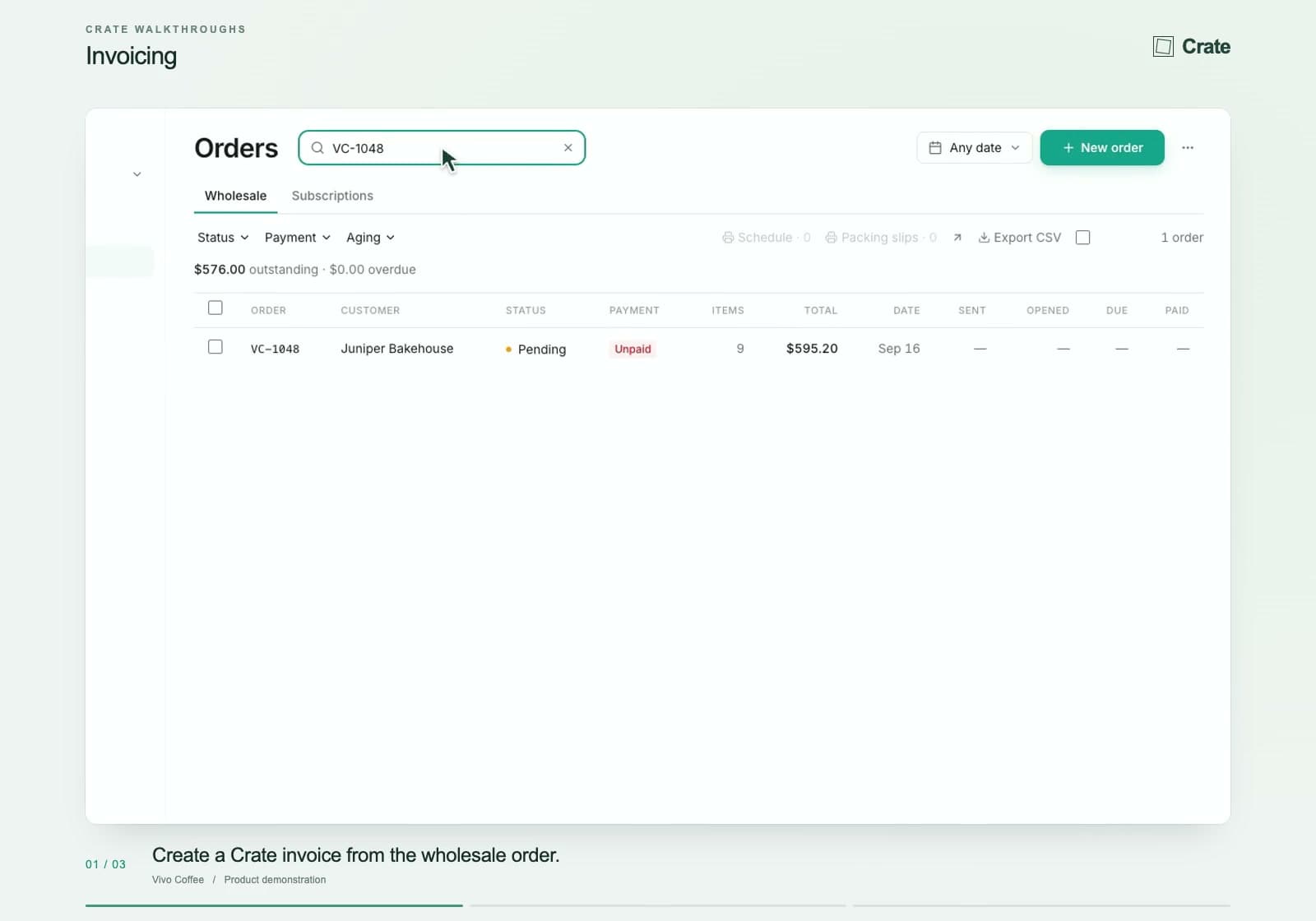Click the third walkthrough progress bar segment
This screenshot has height=921, width=1316.
point(1041,905)
